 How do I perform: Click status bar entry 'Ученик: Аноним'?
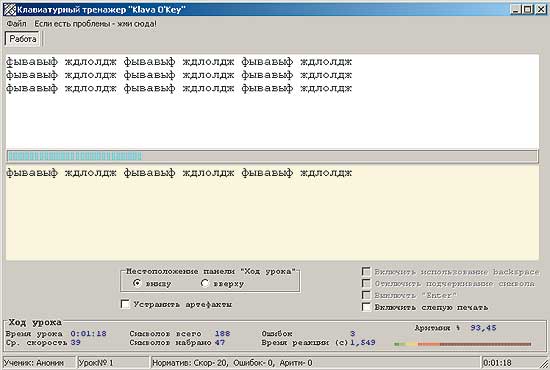[39, 363]
